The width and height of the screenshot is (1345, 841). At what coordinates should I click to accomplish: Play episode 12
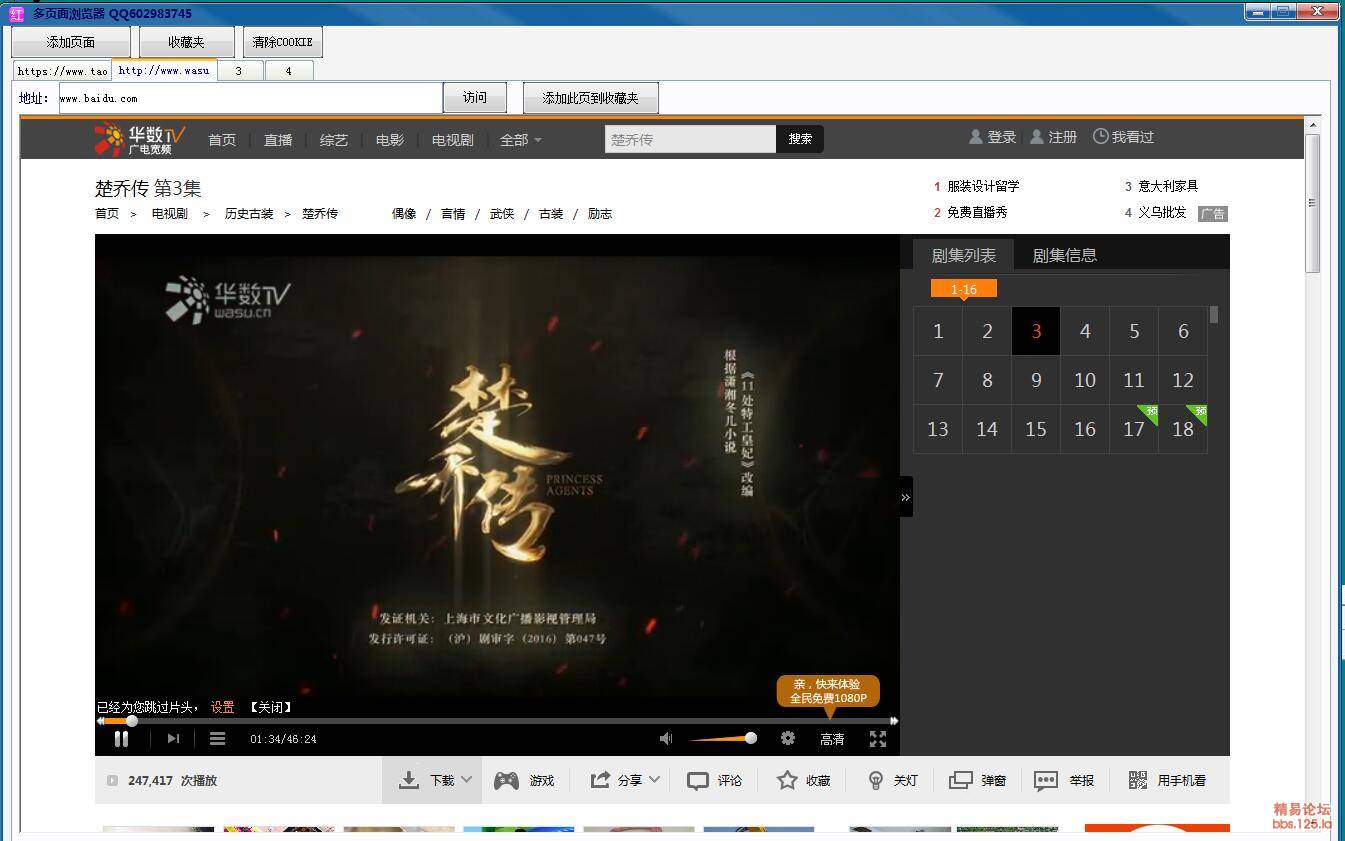[1183, 380]
